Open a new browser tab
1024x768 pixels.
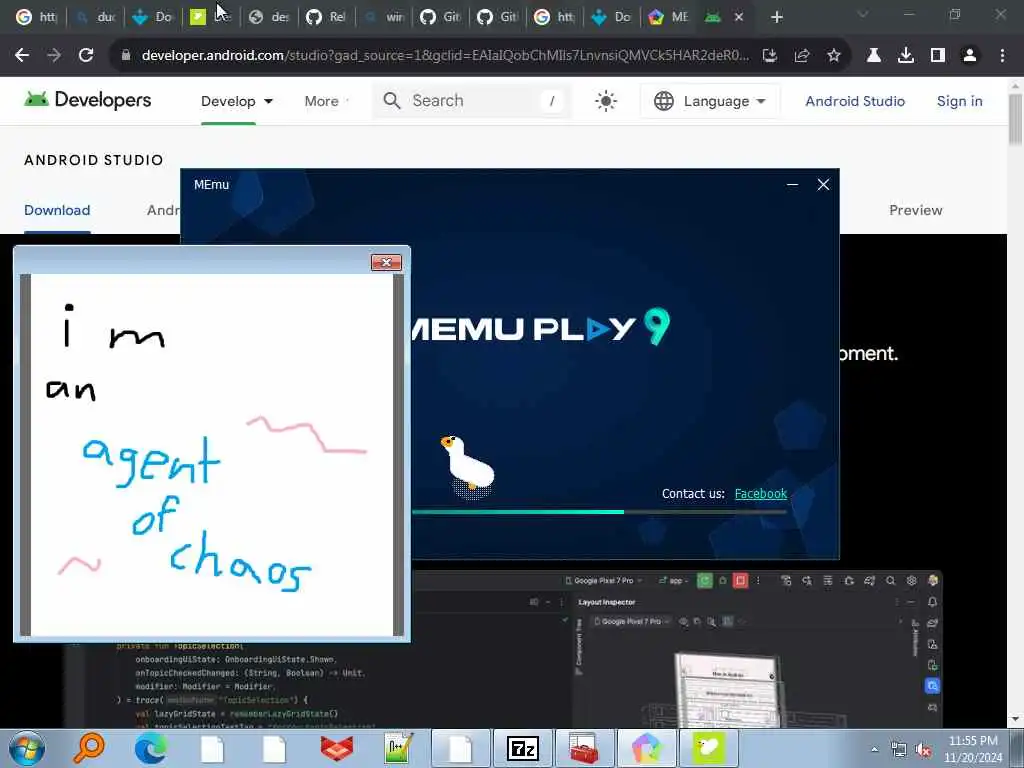[776, 17]
